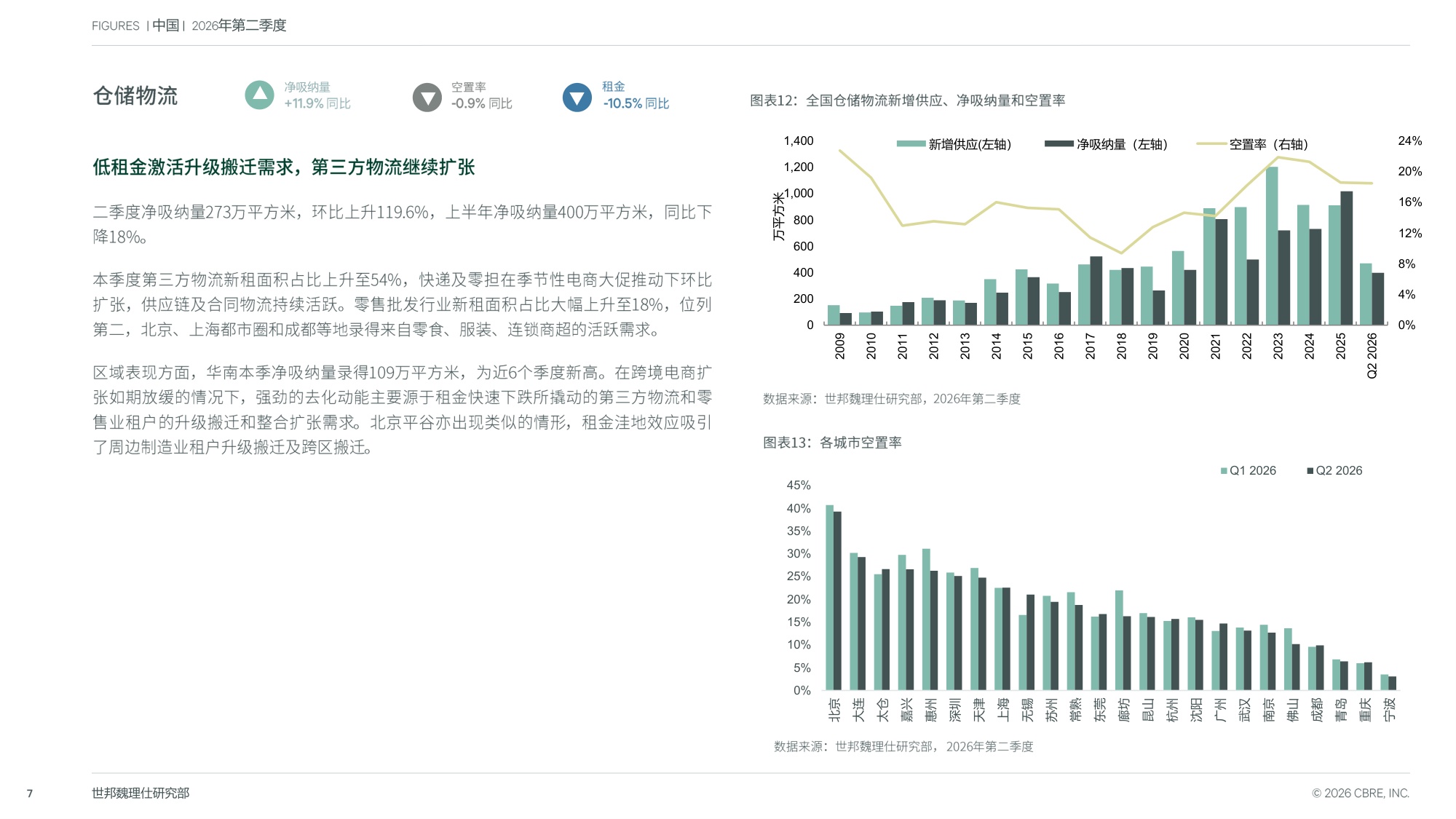Click the -0.9% 同比 value

pos(481,103)
